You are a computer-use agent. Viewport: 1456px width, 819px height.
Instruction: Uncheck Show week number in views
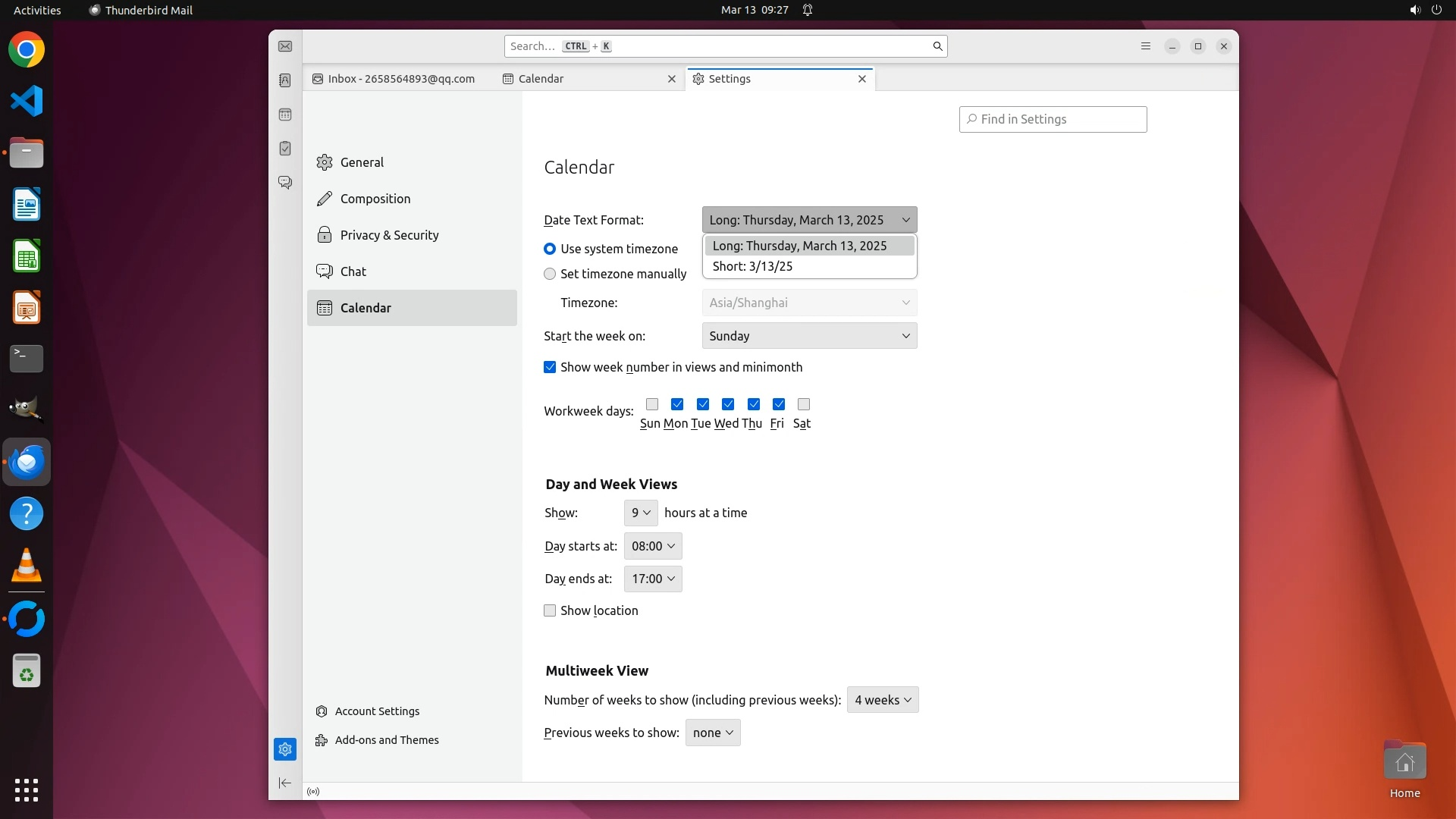click(550, 367)
